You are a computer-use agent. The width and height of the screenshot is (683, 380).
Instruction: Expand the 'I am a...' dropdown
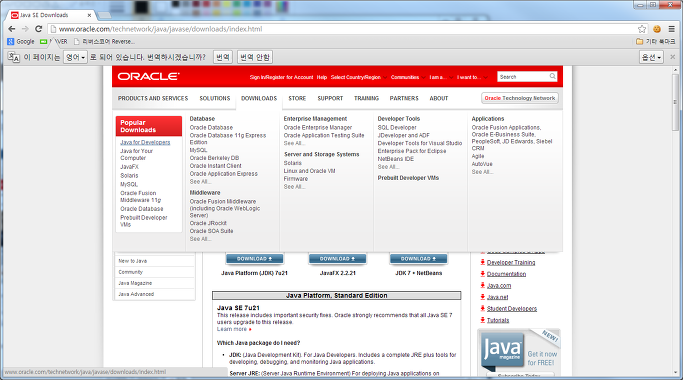[x=441, y=77]
